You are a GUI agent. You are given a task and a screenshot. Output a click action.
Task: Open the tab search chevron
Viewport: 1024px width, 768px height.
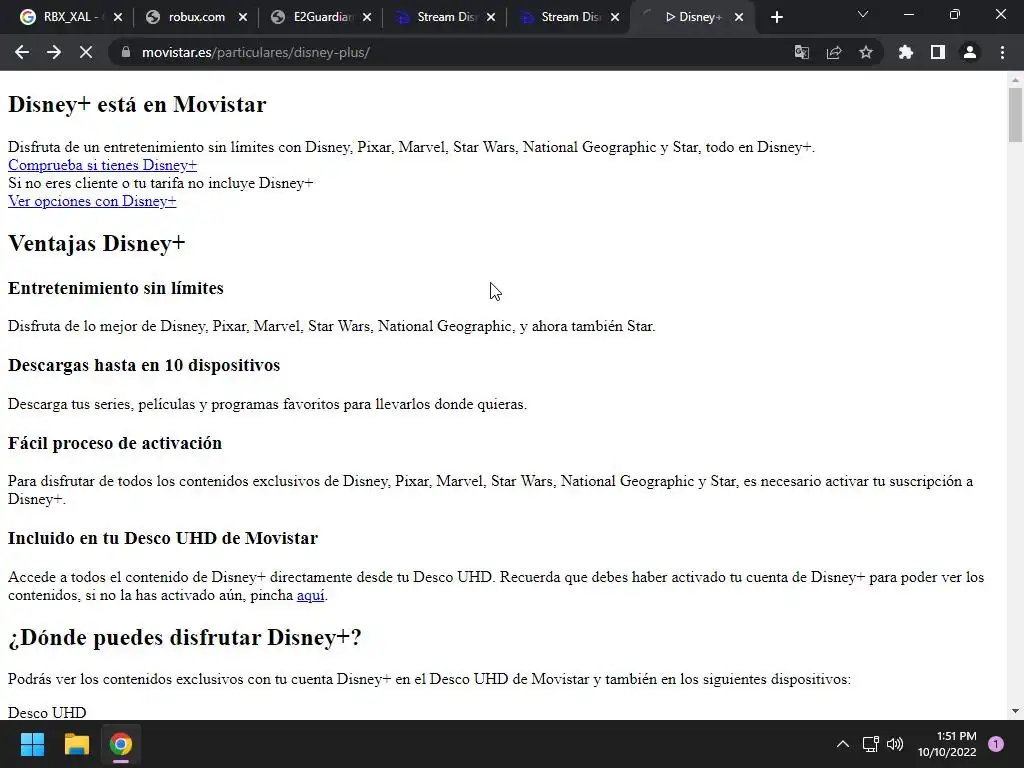(x=863, y=14)
